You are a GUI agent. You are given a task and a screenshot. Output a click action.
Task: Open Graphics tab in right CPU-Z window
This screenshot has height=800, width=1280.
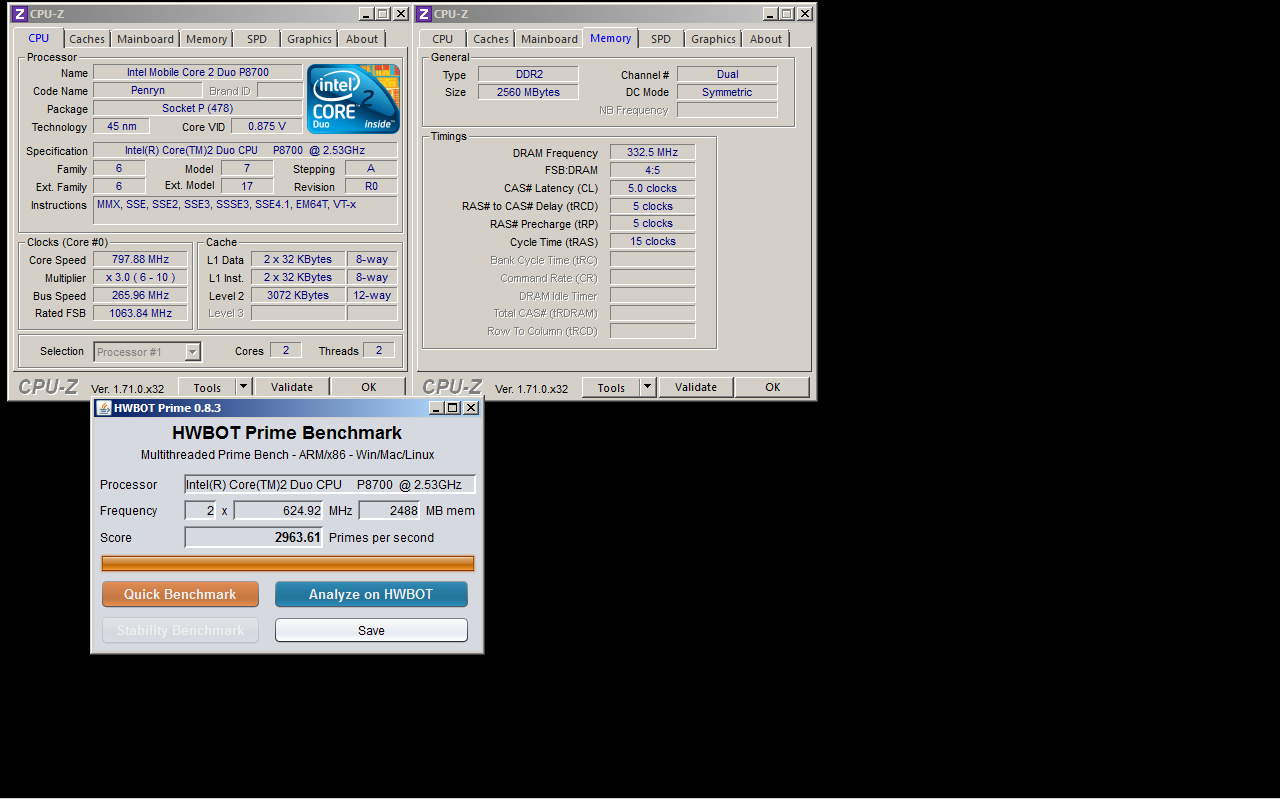pos(713,39)
